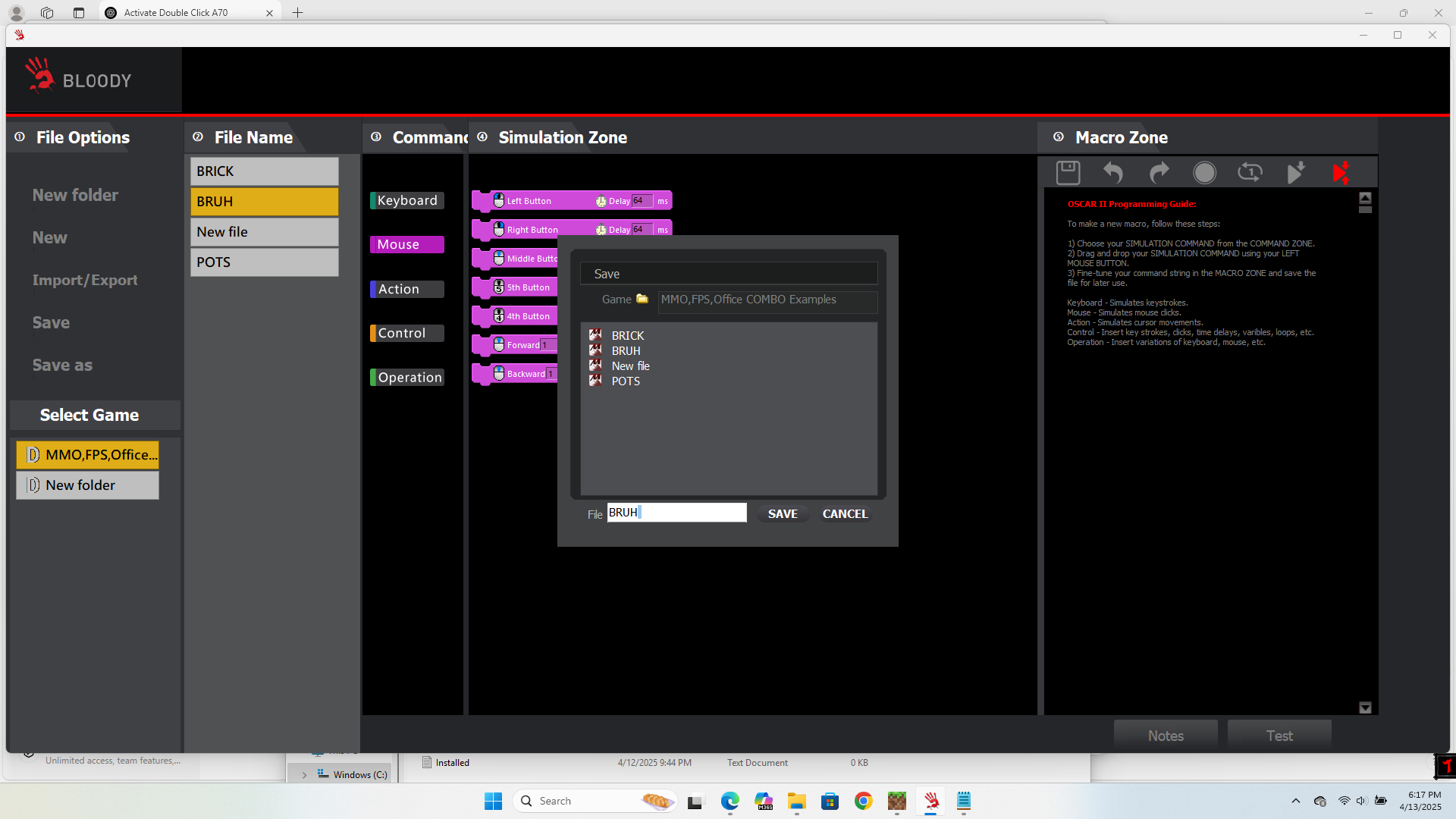The width and height of the screenshot is (1456, 819).
Task: Select the Keyboard command category
Action: tap(407, 200)
